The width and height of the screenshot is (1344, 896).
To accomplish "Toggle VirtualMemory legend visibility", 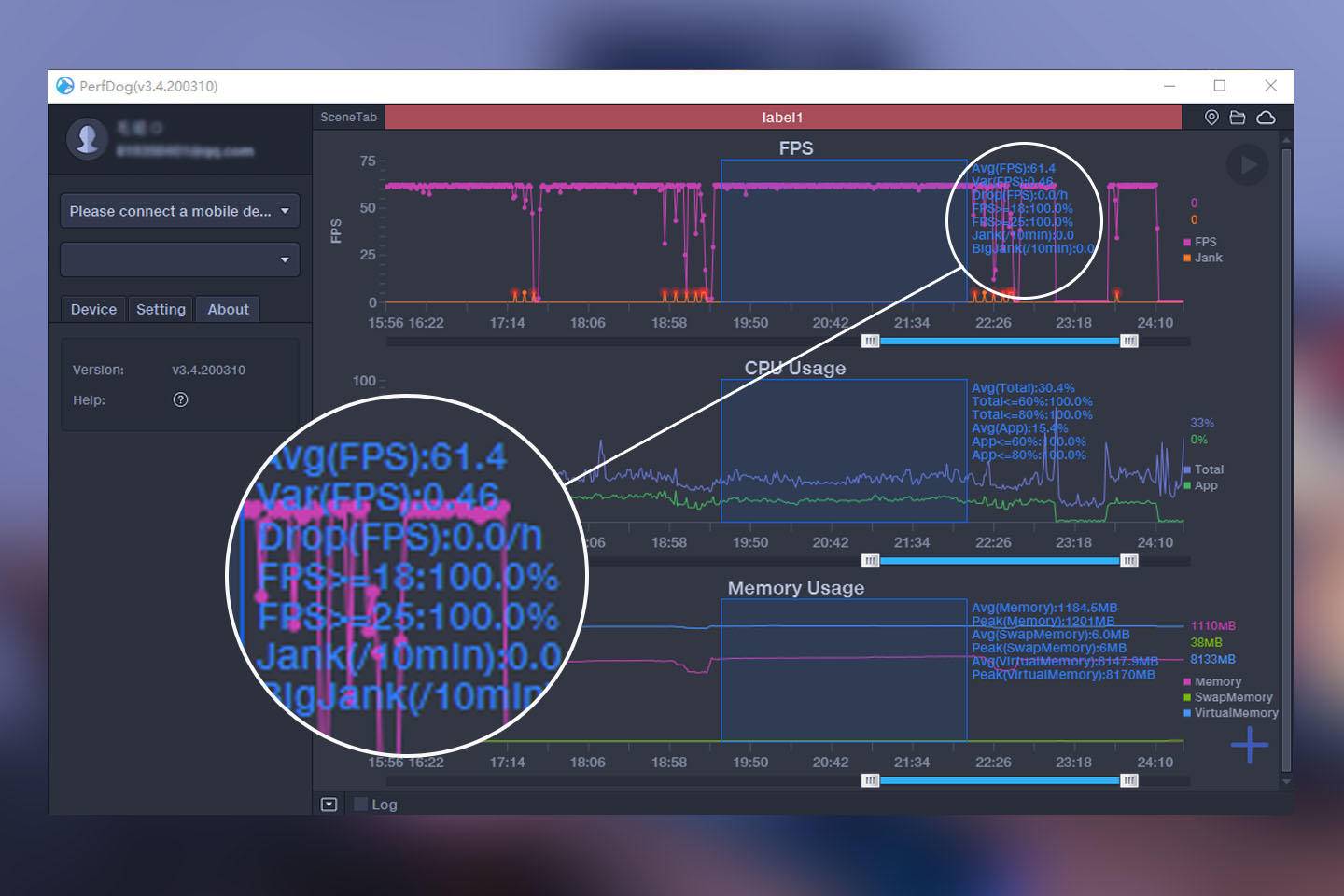I will pos(1230,713).
